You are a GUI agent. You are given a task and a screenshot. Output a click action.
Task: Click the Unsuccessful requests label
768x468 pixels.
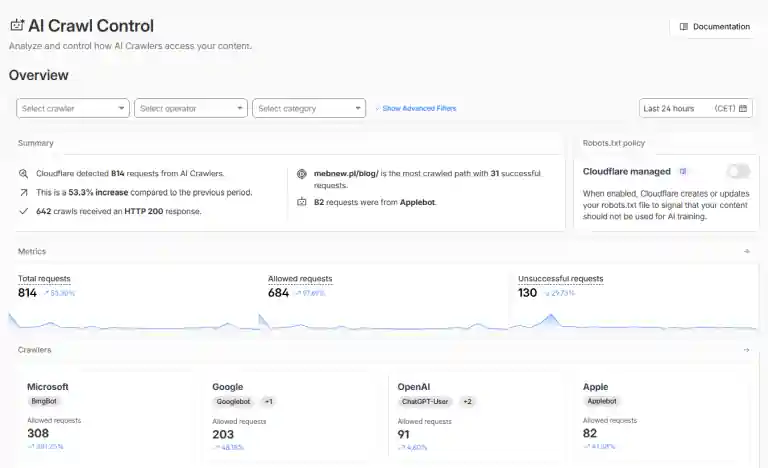click(x=560, y=278)
